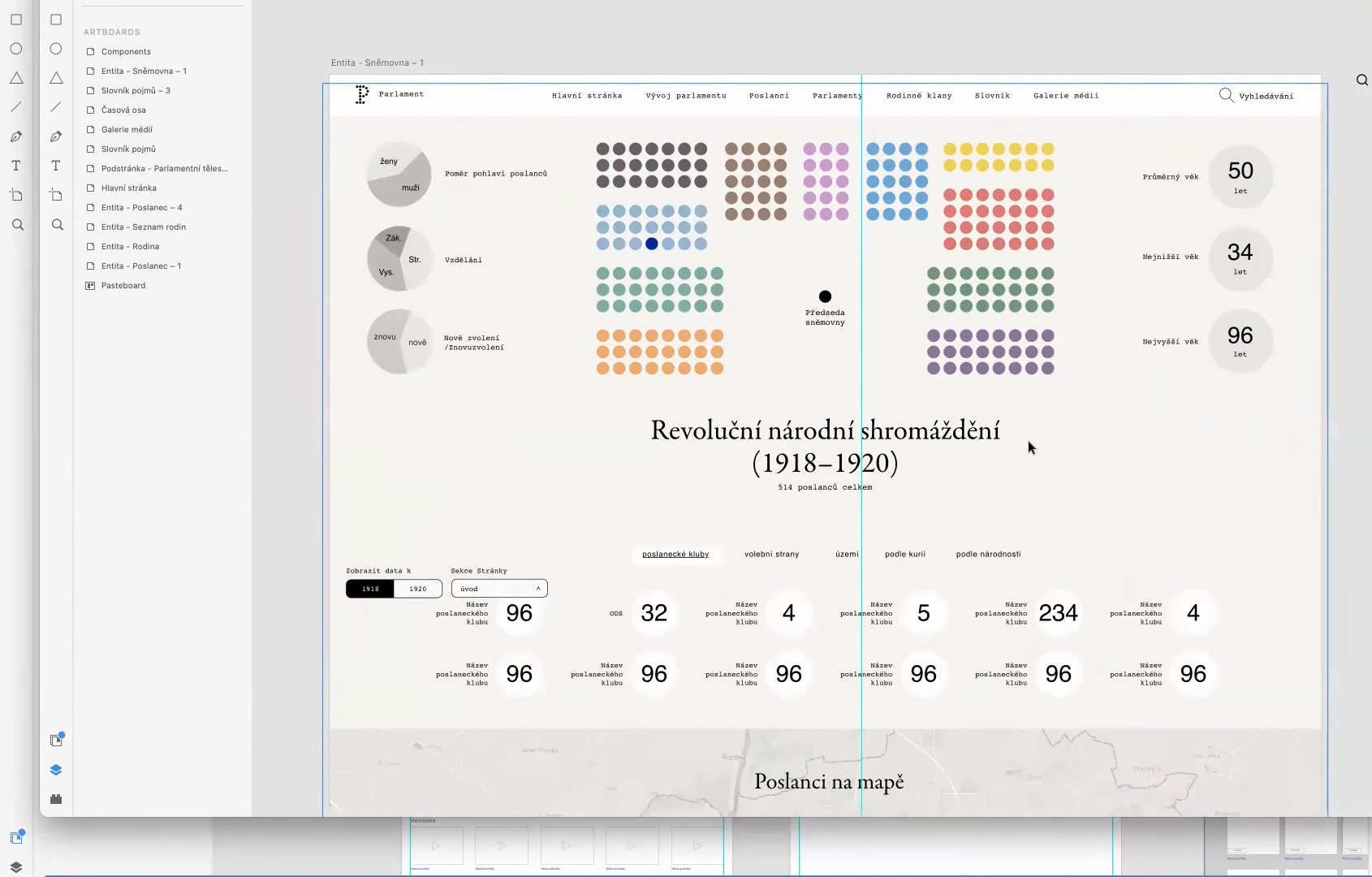Click the ženy/muži pie chart

399,175
